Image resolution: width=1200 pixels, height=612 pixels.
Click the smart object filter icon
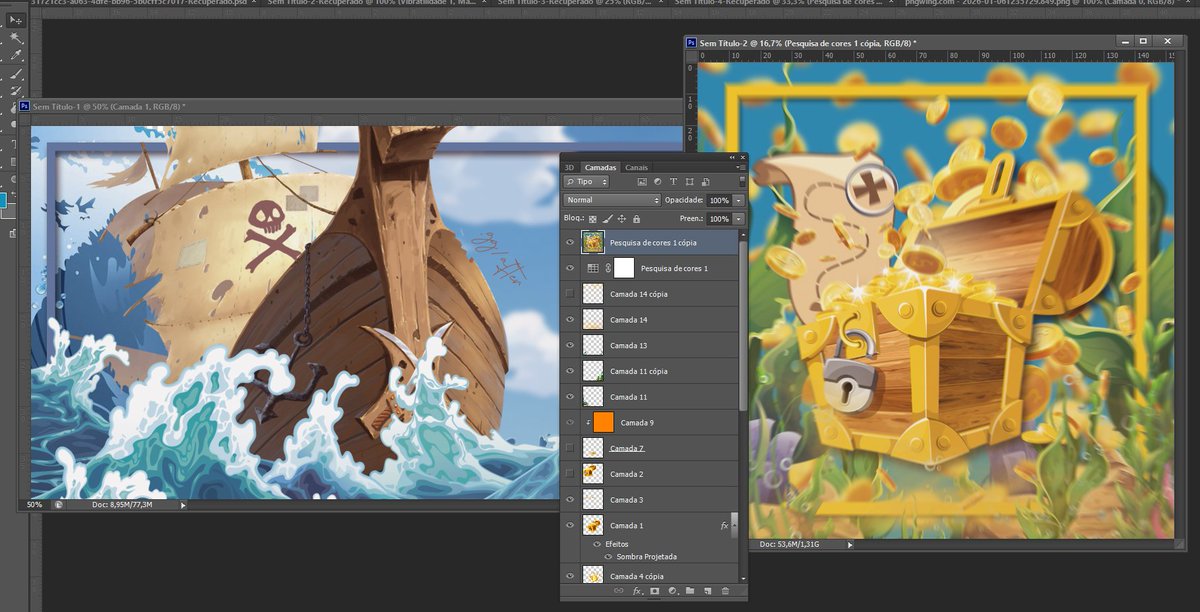pos(707,182)
